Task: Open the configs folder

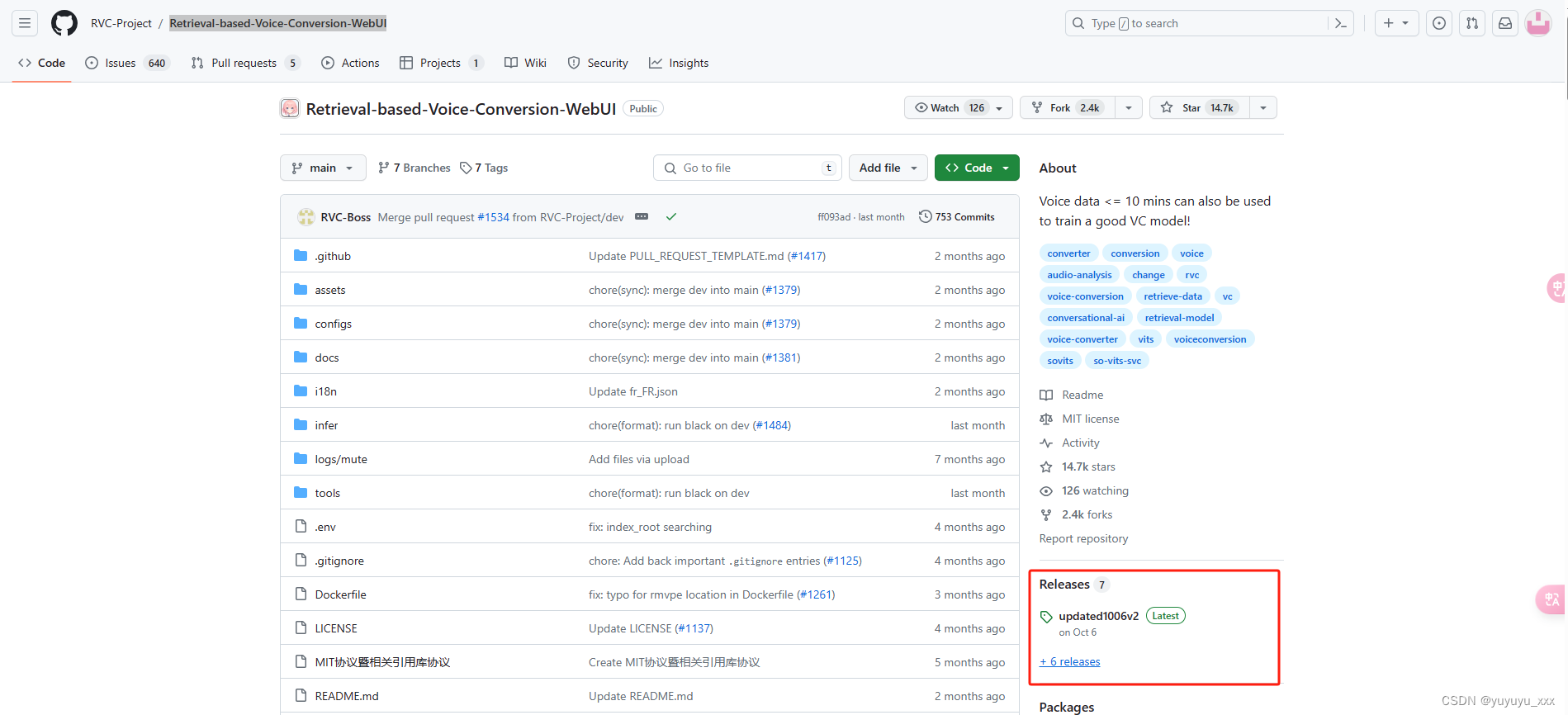Action: [x=334, y=324]
